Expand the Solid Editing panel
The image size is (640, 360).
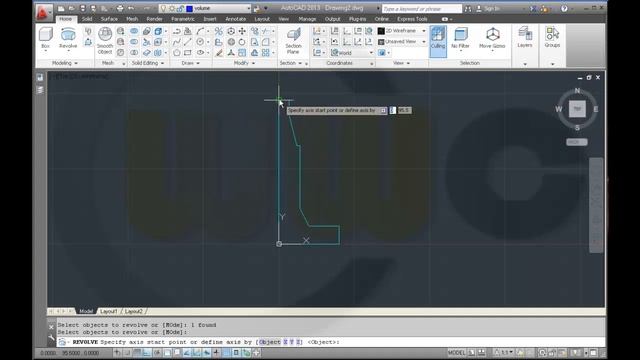[147, 63]
